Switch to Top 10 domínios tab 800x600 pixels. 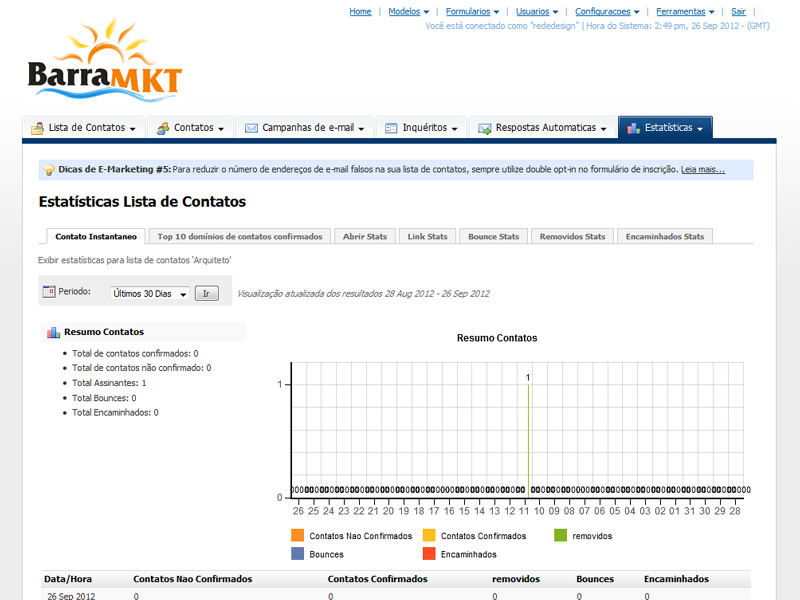[240, 236]
